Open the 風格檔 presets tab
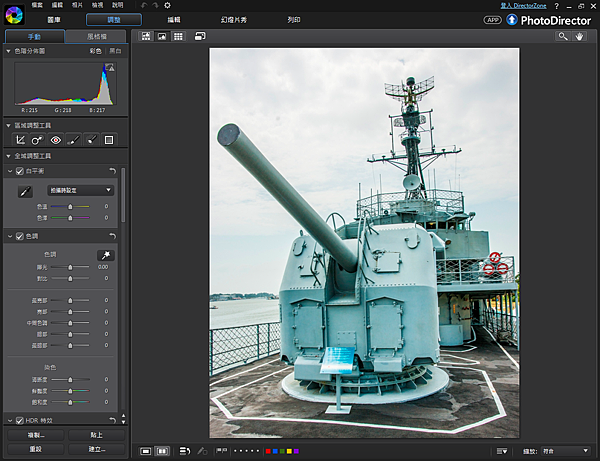Viewport: 600px width, 461px height. 96,36
